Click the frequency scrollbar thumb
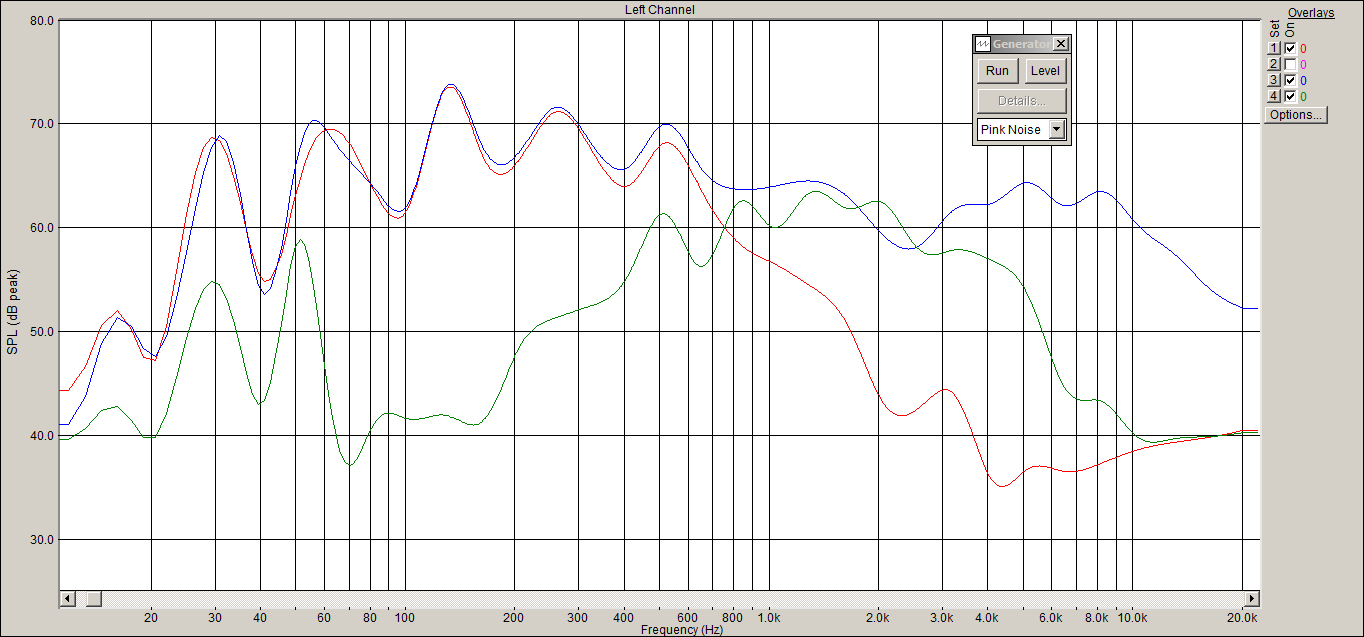Viewport: 1364px width, 637px height. pyautogui.click(x=93, y=598)
